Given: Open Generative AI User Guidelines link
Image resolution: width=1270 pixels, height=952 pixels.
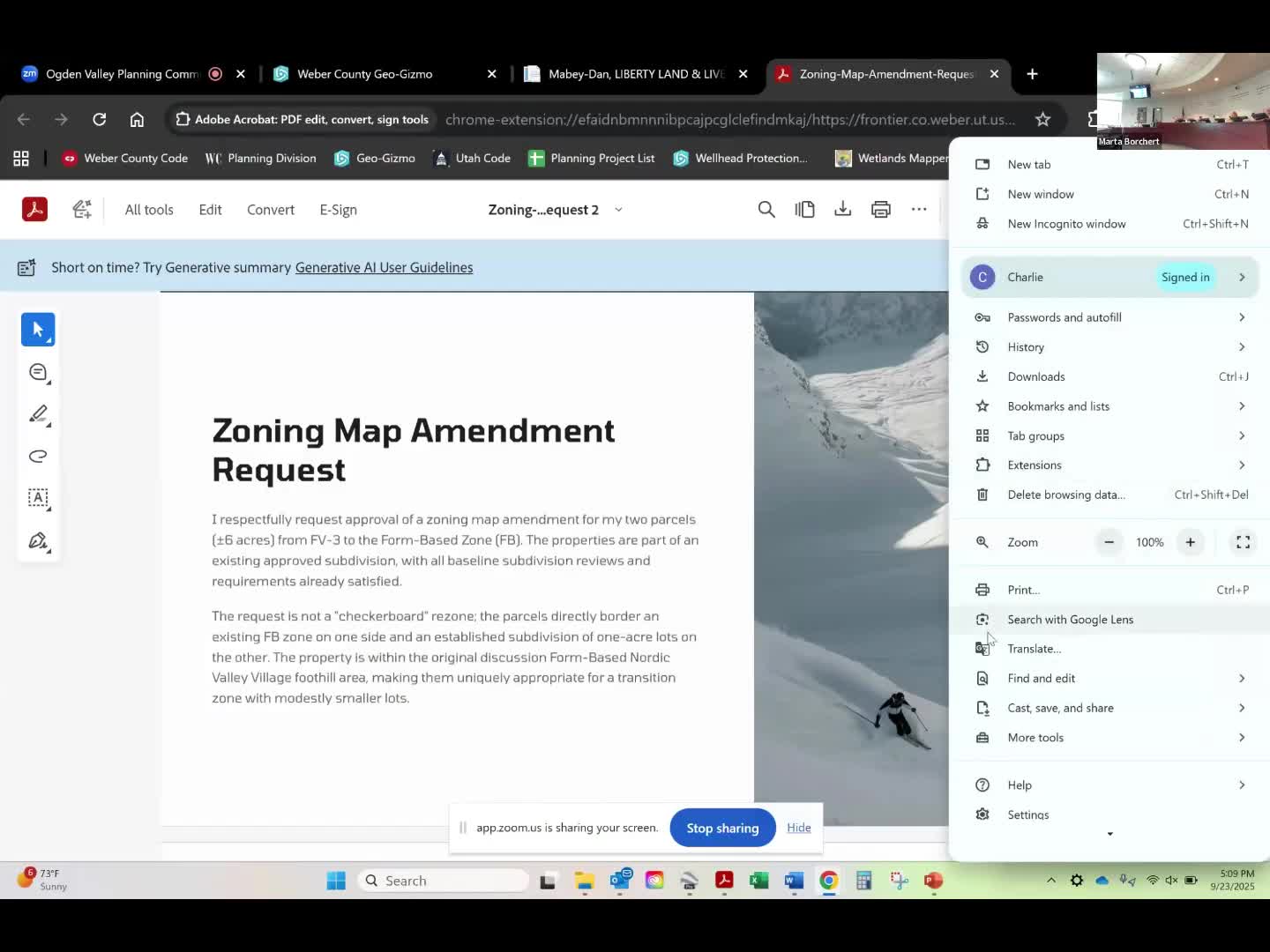Looking at the screenshot, I should (x=384, y=267).
